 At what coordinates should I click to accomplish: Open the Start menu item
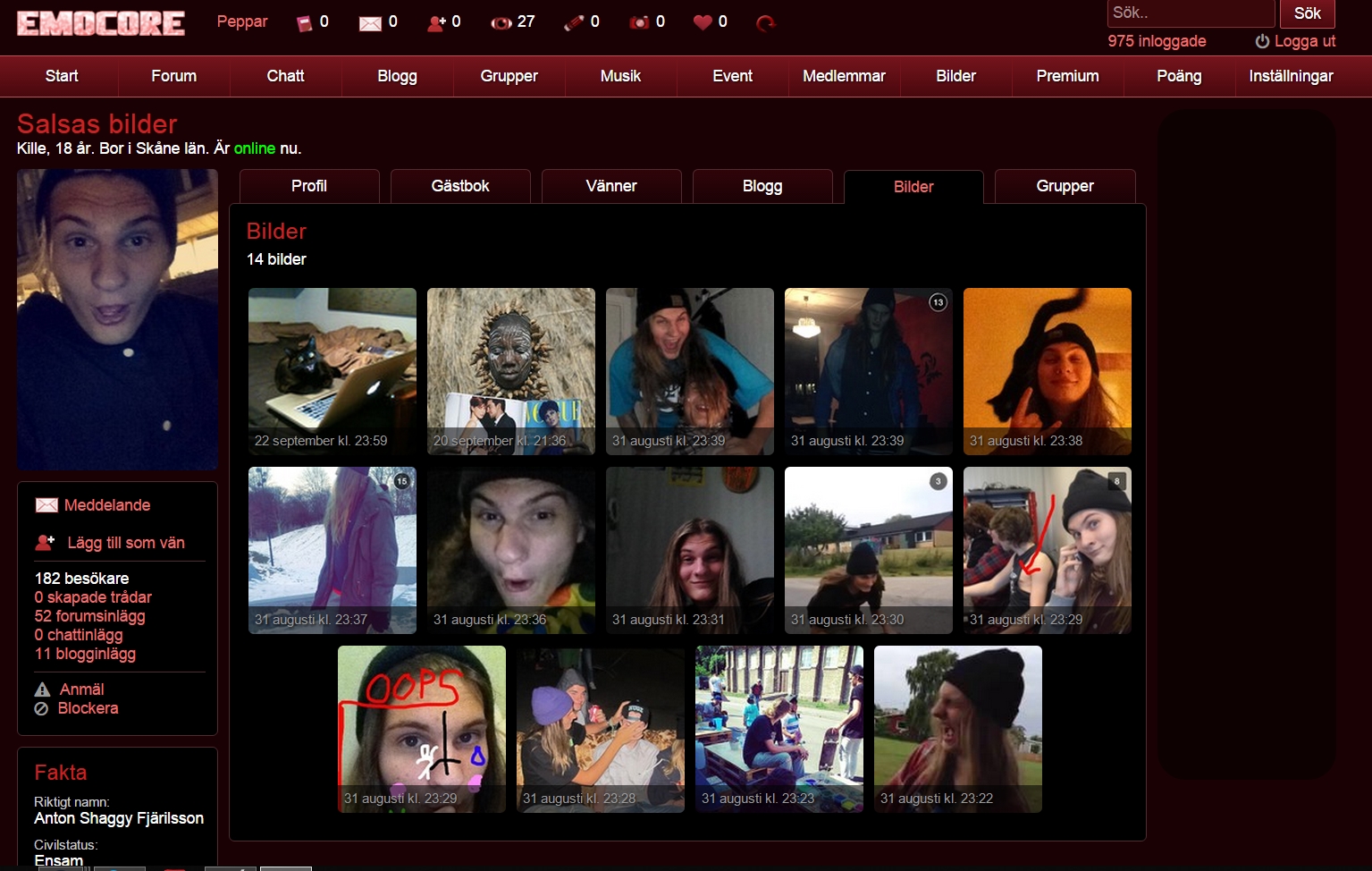click(x=62, y=76)
